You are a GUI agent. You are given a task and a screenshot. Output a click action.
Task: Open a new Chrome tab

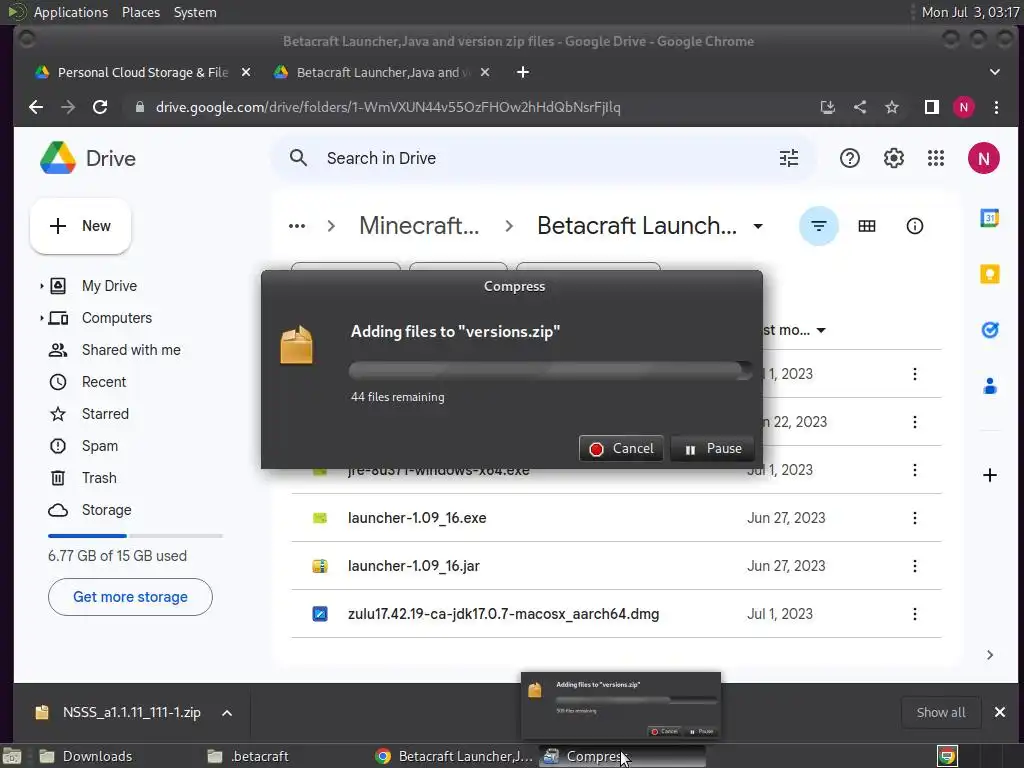tap(522, 72)
